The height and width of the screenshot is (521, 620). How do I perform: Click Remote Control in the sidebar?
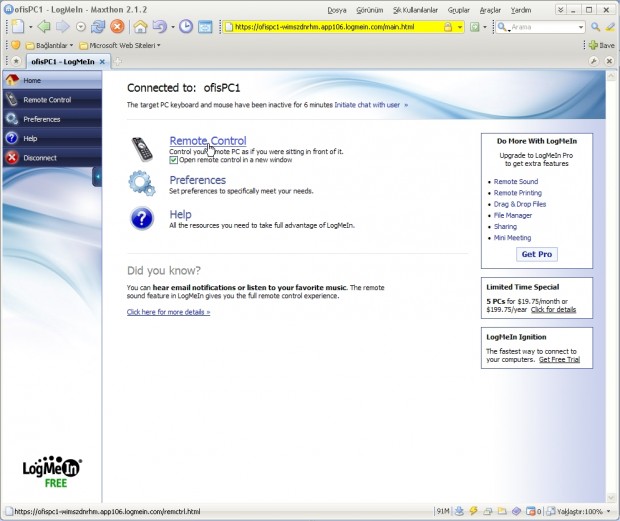tap(52, 100)
